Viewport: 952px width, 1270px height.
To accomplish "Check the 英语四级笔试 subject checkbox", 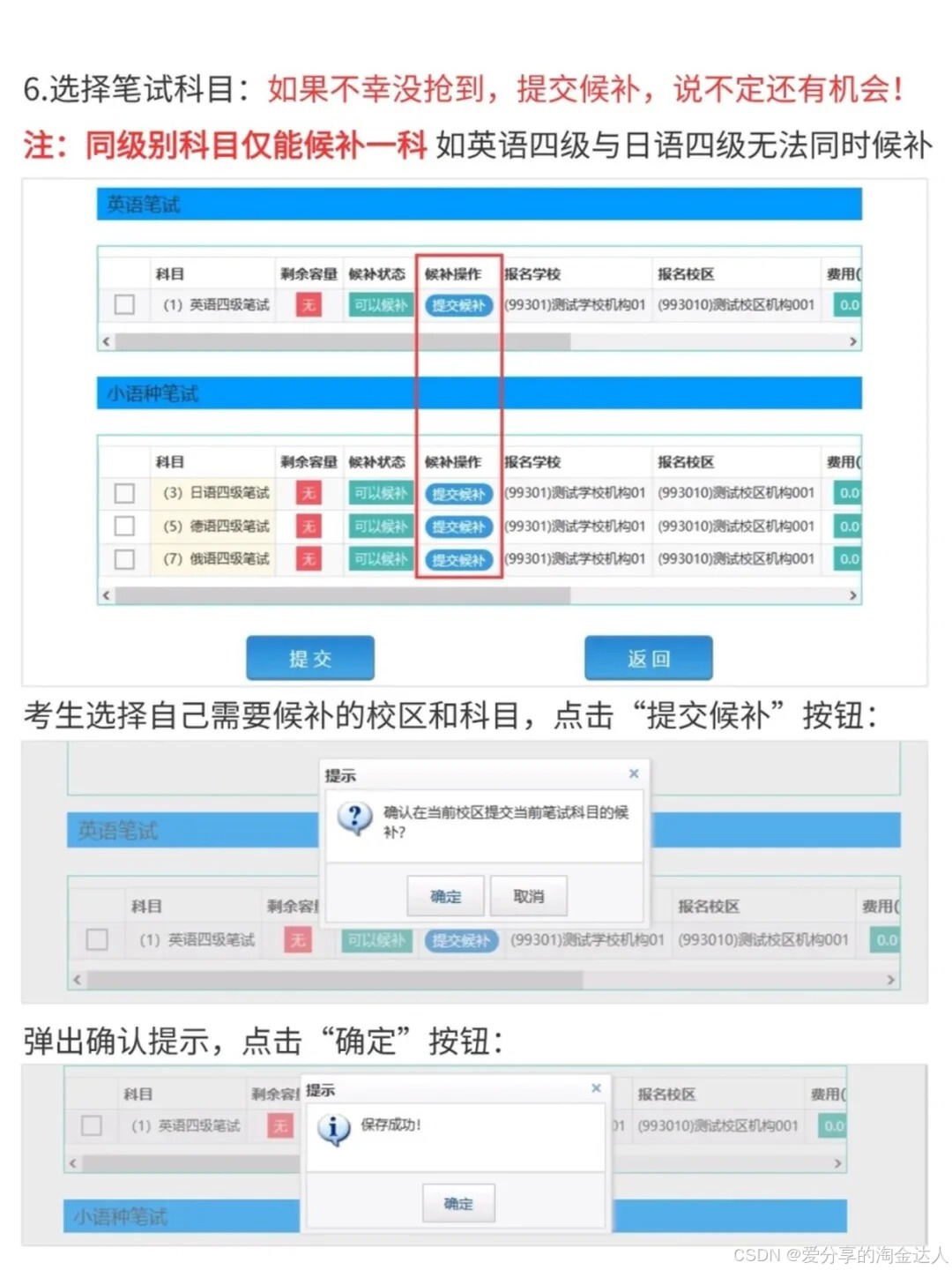I will pos(123,304).
